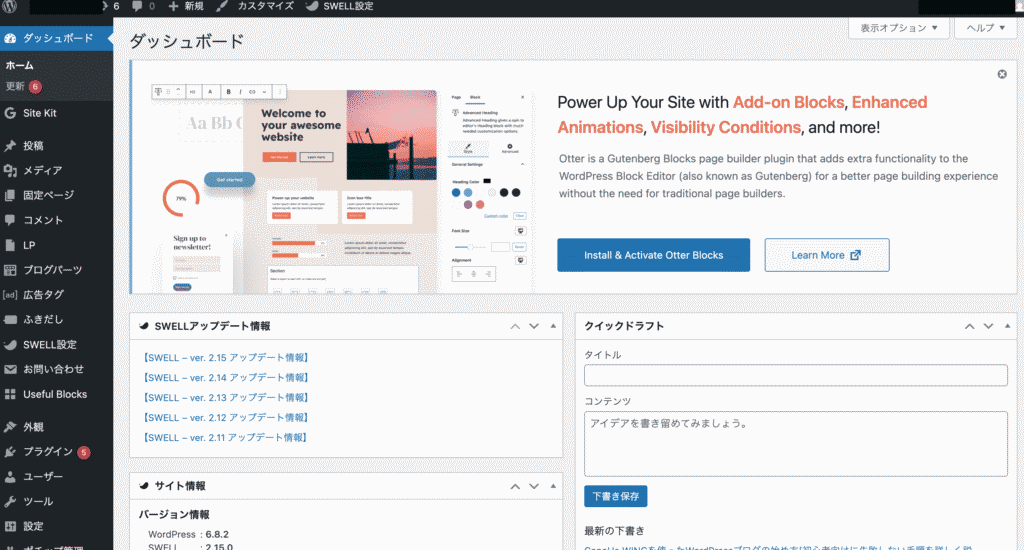The height and width of the screenshot is (550, 1024).
Task: Click the WordPress logo in admin bar
Action: point(12,6)
